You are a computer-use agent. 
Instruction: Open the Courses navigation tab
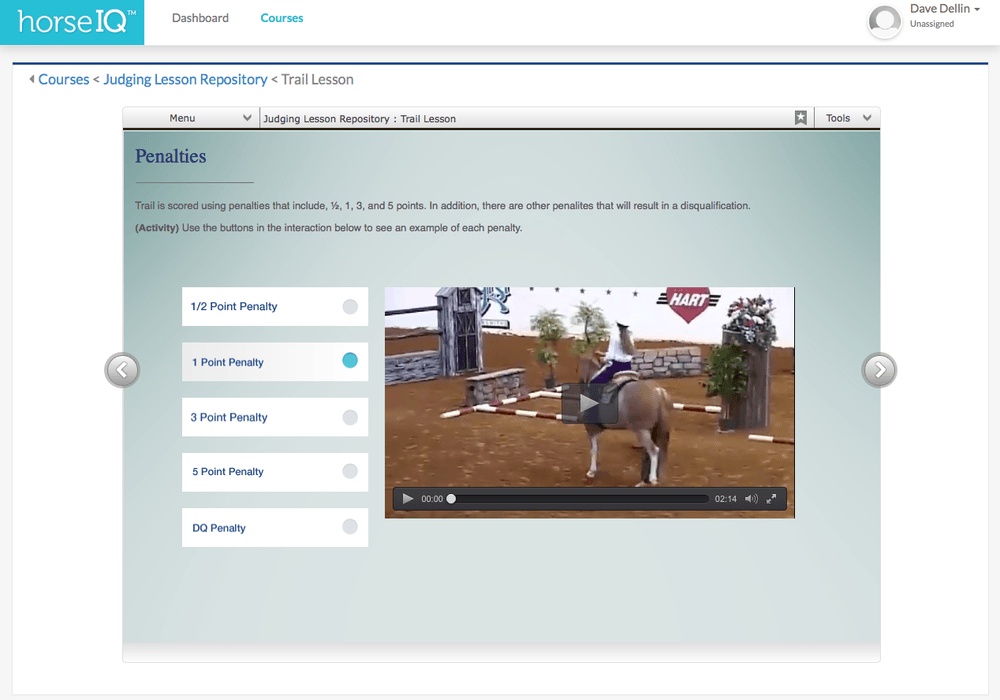coord(282,18)
